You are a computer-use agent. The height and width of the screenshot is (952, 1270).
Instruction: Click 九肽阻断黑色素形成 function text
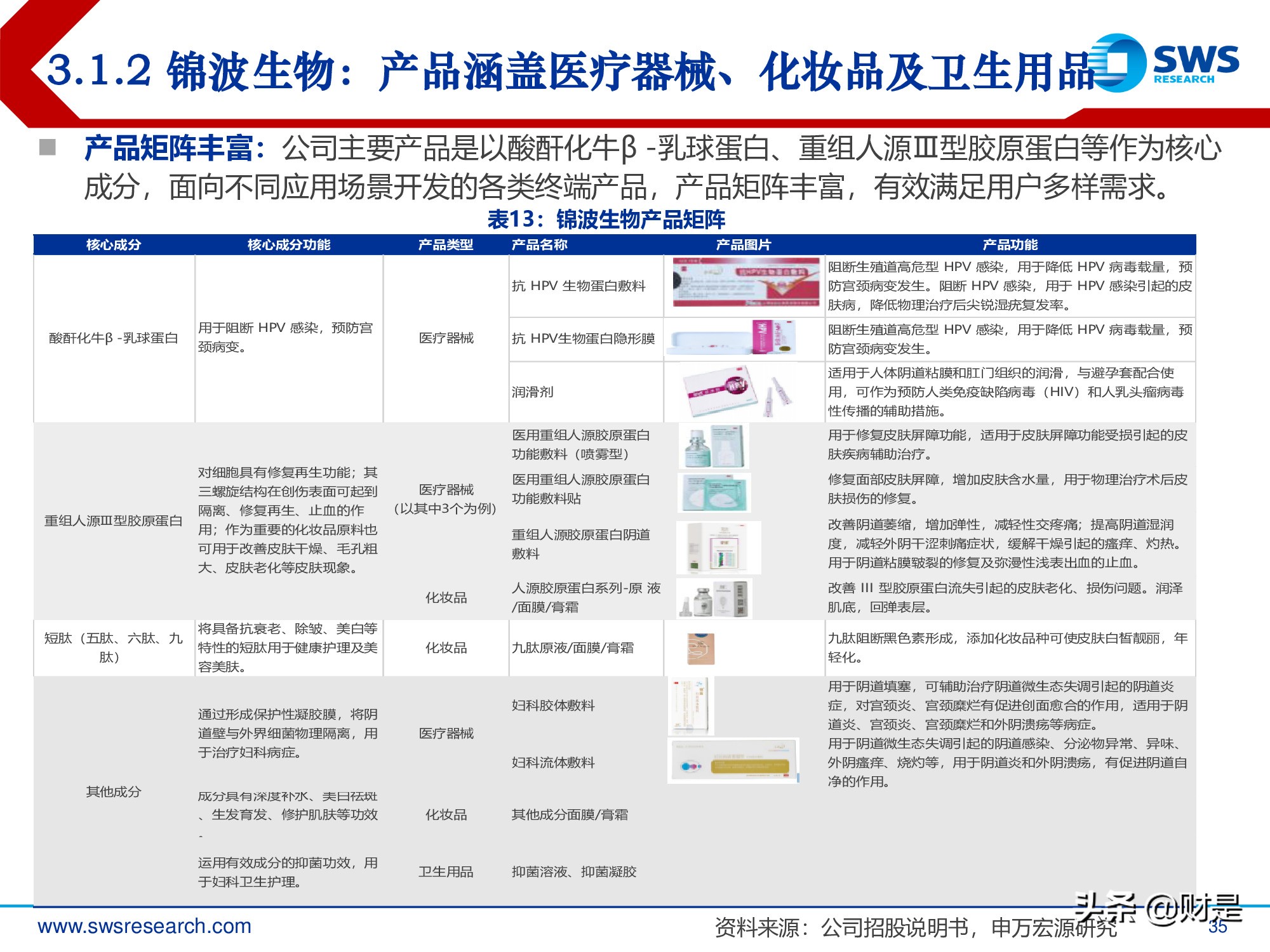click(x=1008, y=648)
